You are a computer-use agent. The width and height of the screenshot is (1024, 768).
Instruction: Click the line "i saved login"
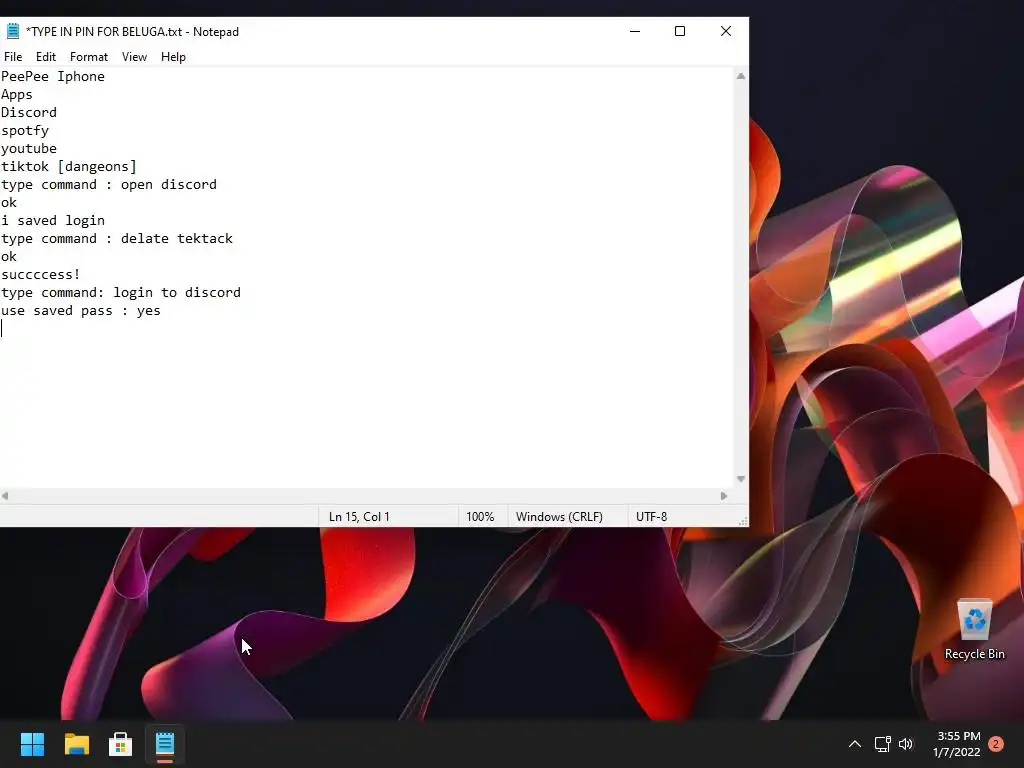point(53,221)
